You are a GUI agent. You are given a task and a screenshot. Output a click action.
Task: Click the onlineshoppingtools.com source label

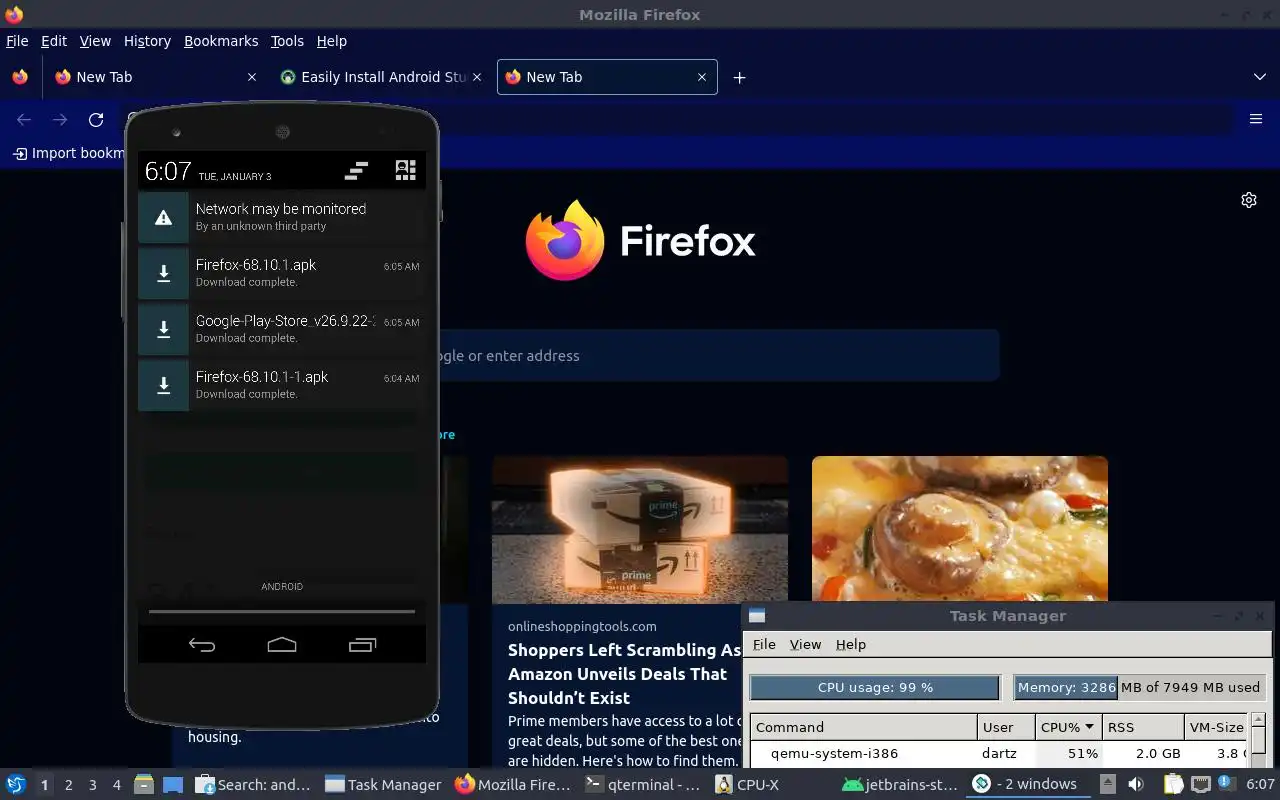coord(582,626)
